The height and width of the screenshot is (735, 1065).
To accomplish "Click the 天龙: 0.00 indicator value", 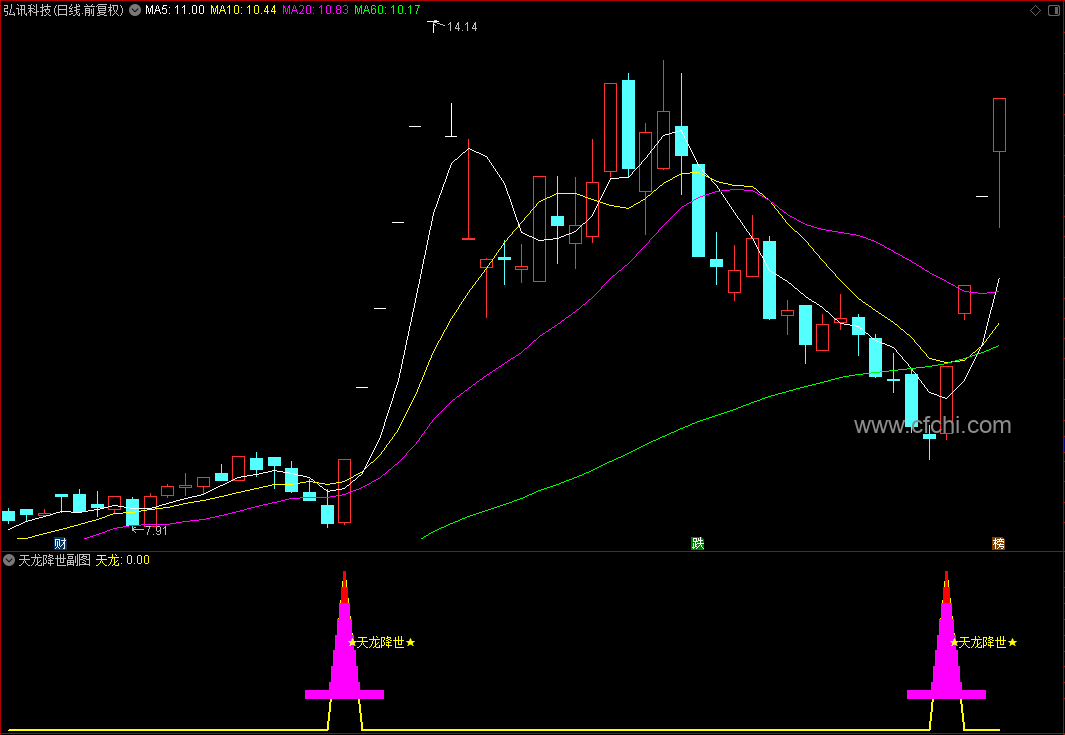I will point(122,560).
